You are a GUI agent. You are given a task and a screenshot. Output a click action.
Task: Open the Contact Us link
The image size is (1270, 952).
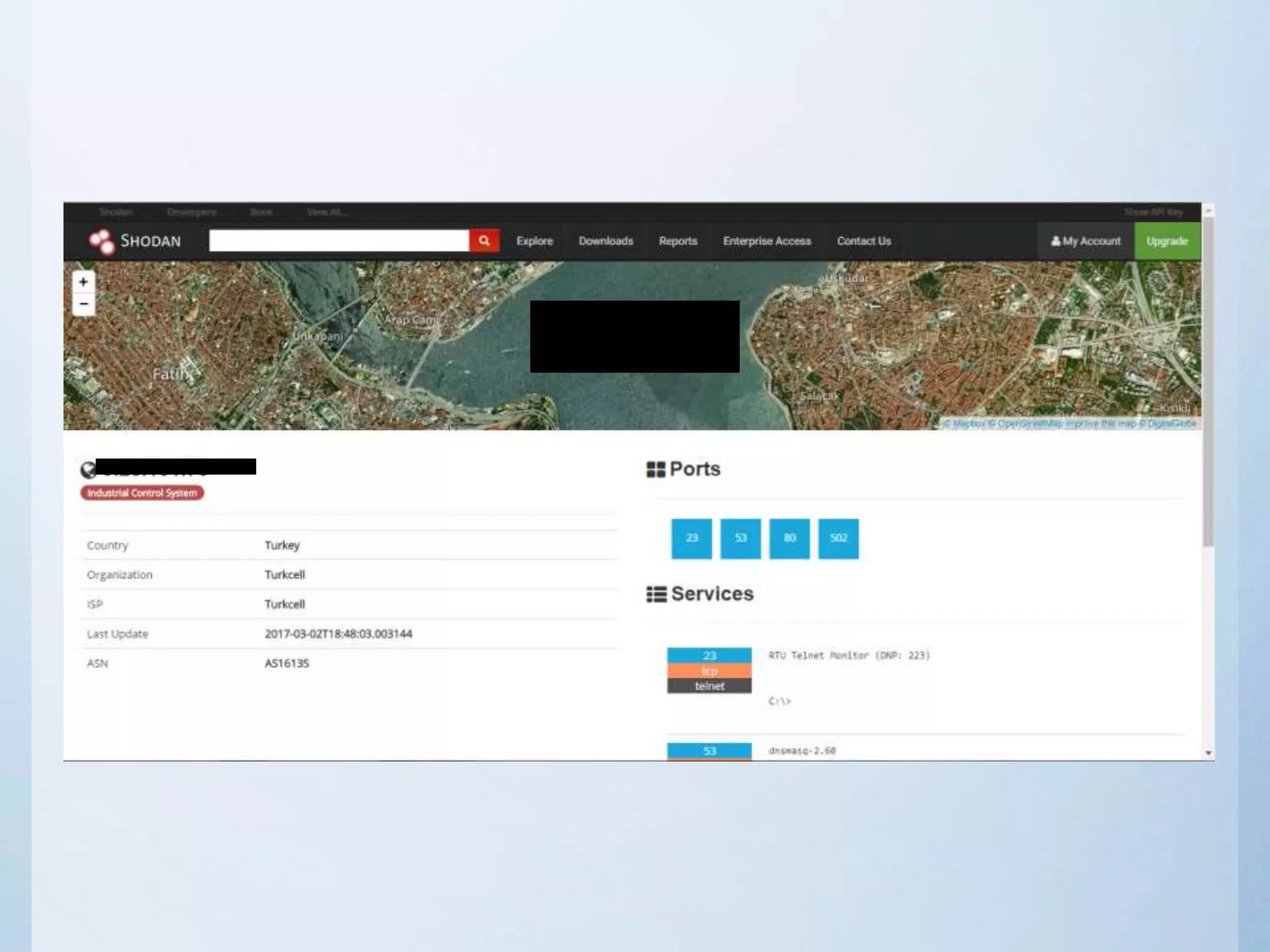point(863,241)
